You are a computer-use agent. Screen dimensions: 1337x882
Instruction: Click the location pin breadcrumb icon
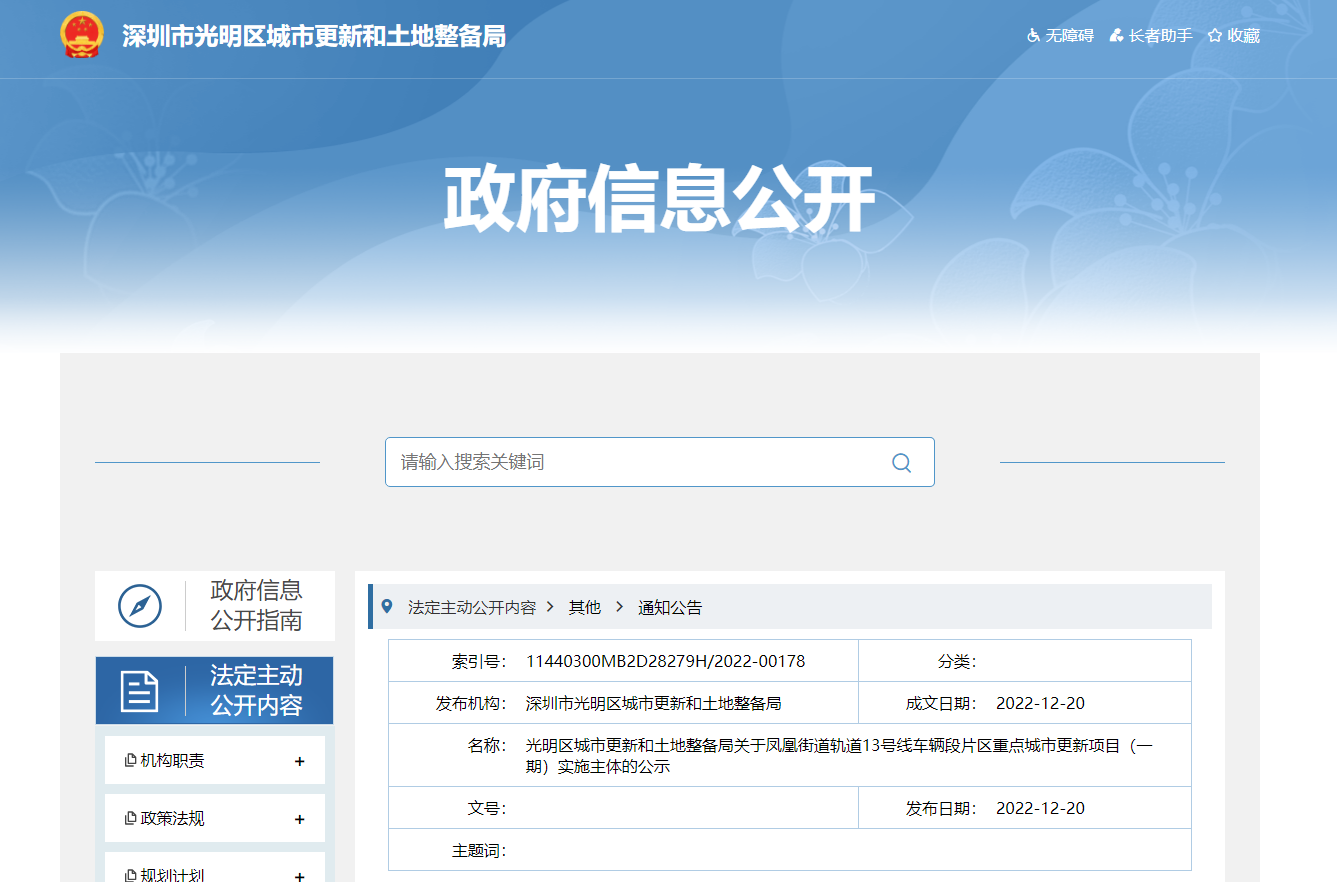[387, 606]
